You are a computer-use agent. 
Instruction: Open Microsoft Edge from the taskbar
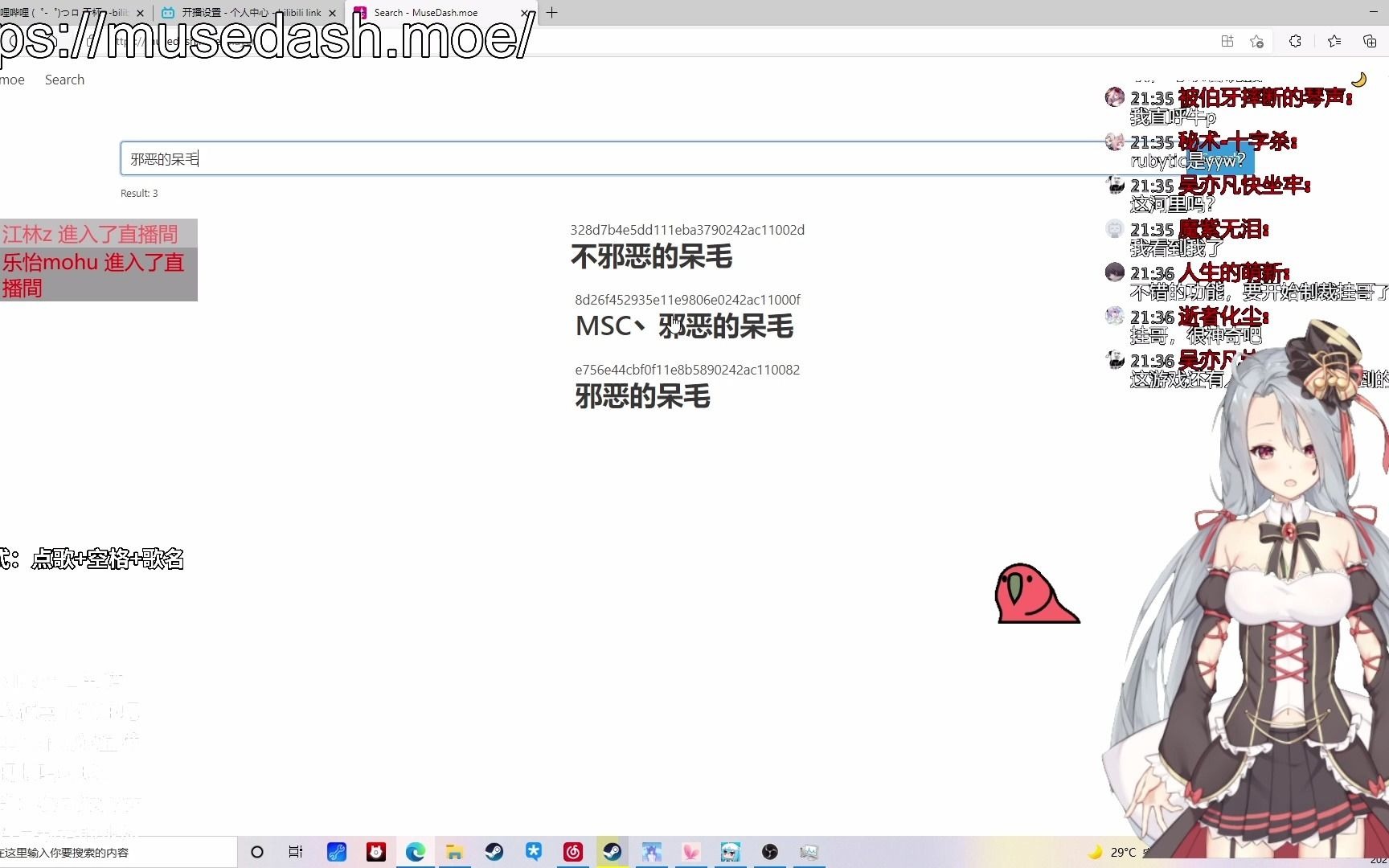coord(416,852)
